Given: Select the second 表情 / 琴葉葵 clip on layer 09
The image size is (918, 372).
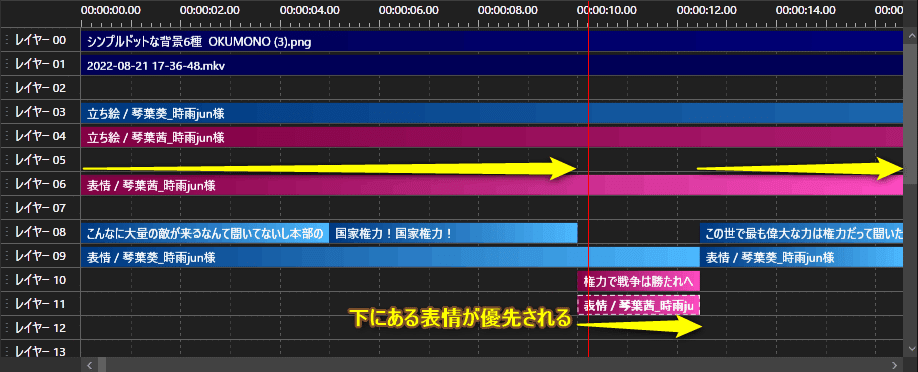Looking at the screenshot, I should [x=801, y=257].
